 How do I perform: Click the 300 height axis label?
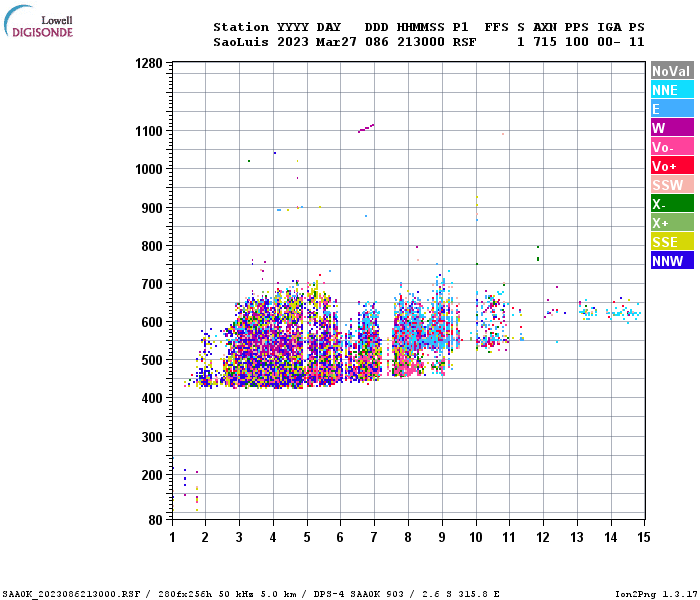click(x=152, y=437)
